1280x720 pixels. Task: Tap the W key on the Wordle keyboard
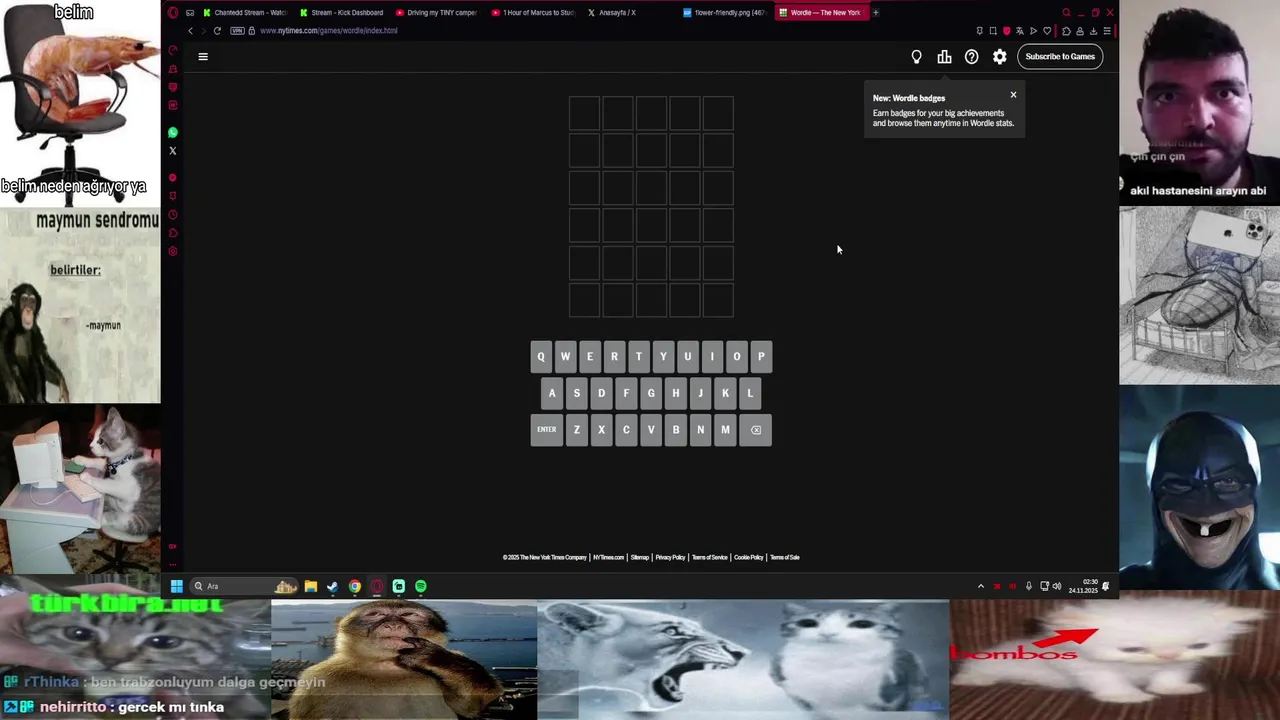[x=565, y=357]
